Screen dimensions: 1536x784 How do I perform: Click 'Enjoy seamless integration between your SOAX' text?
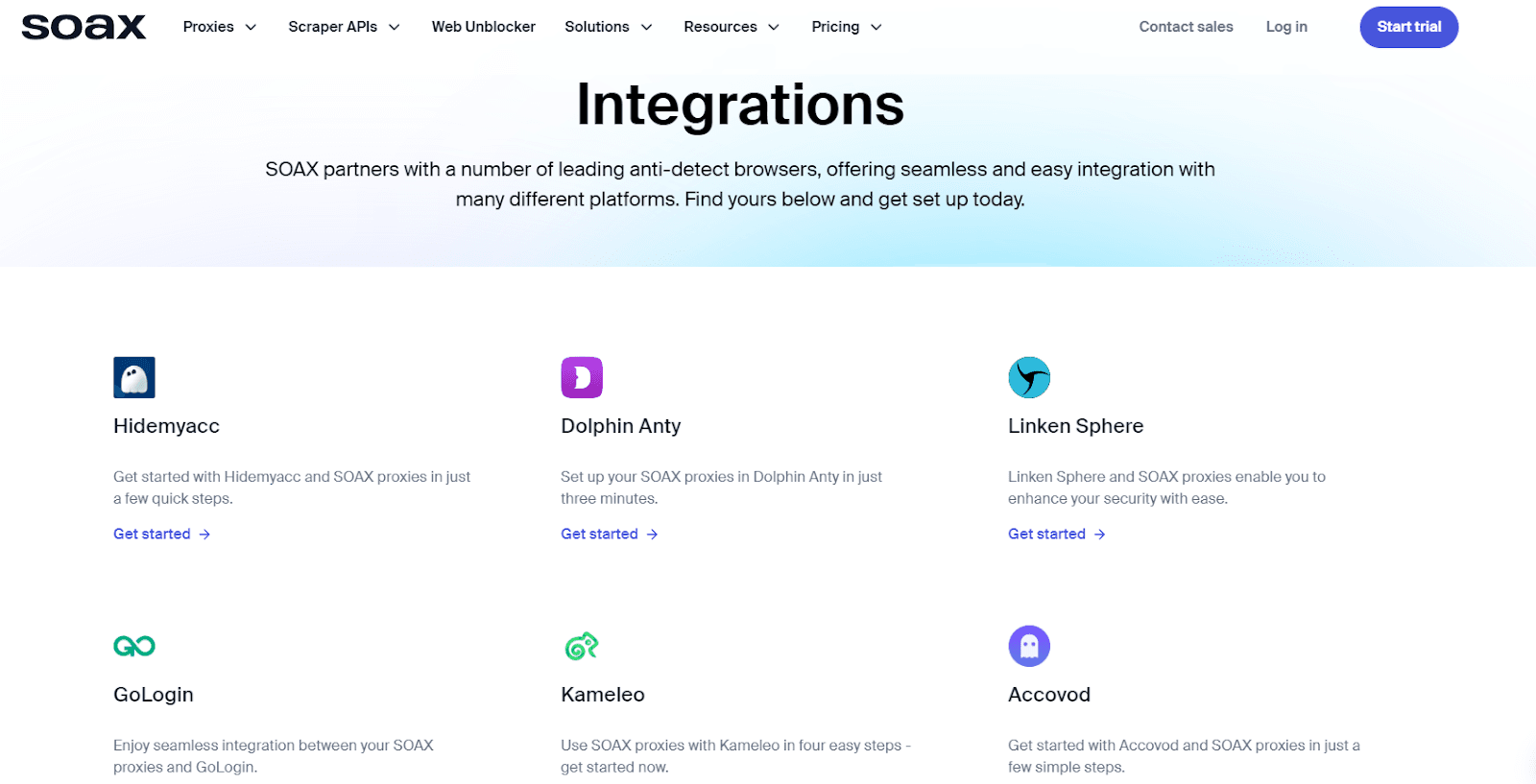[274, 756]
